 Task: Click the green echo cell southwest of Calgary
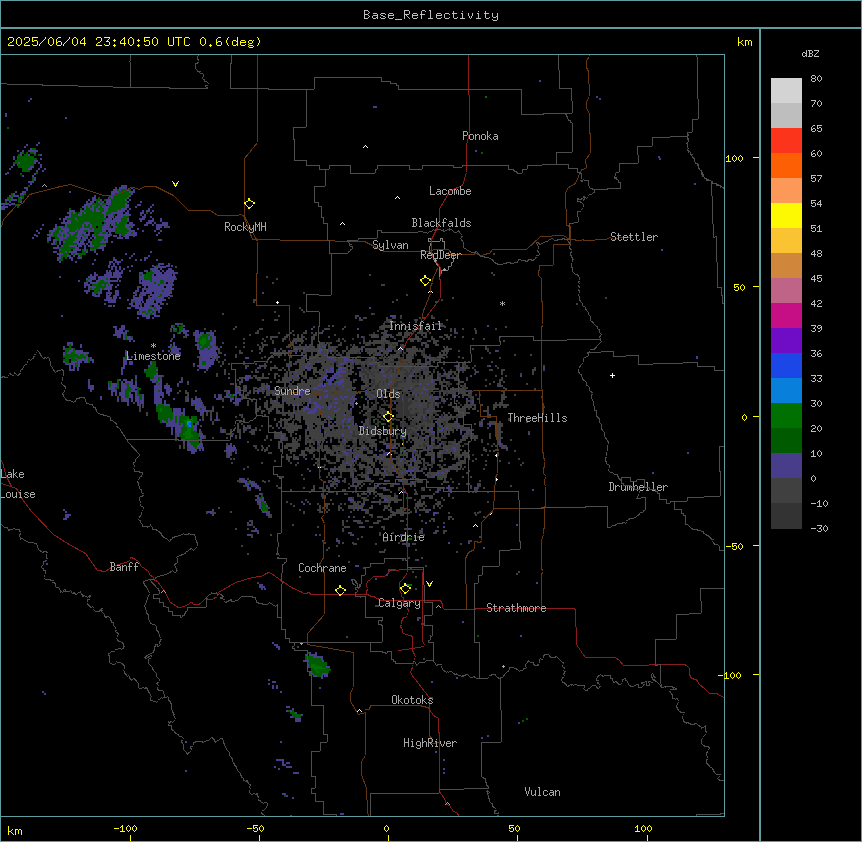pyautogui.click(x=317, y=665)
